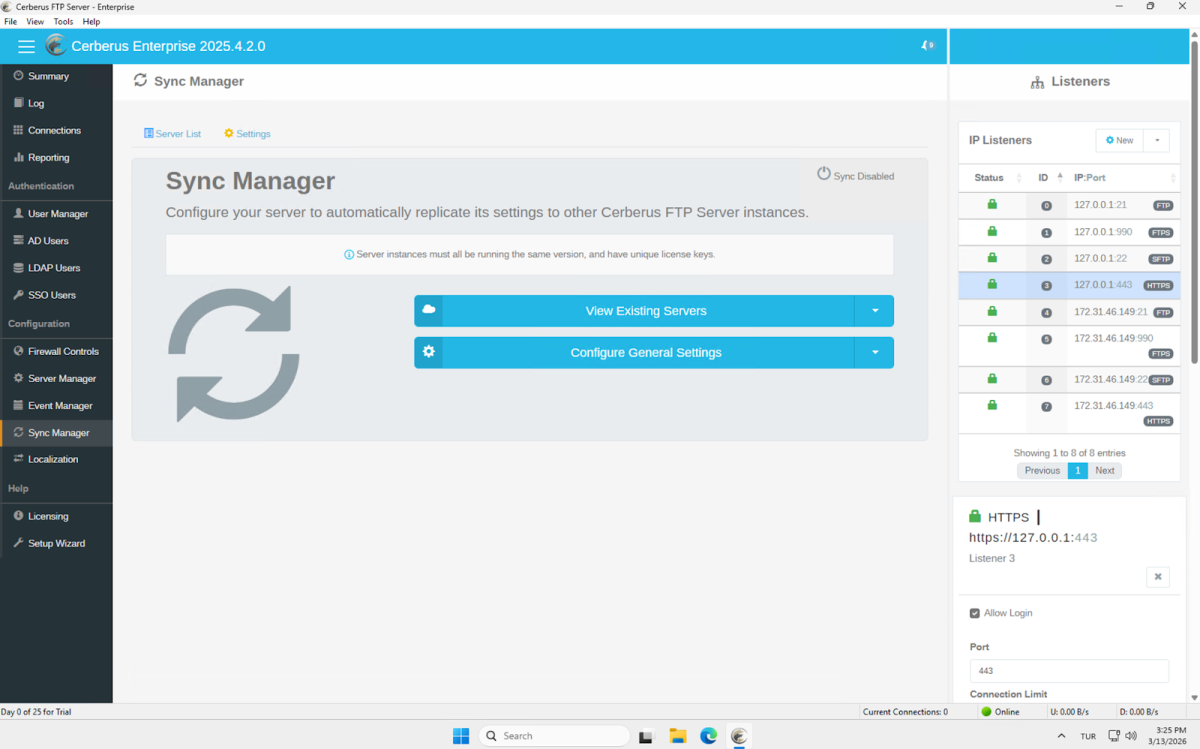The height and width of the screenshot is (749, 1200).
Task: Open Firewall Controls in the sidebar
Action: pos(62,351)
